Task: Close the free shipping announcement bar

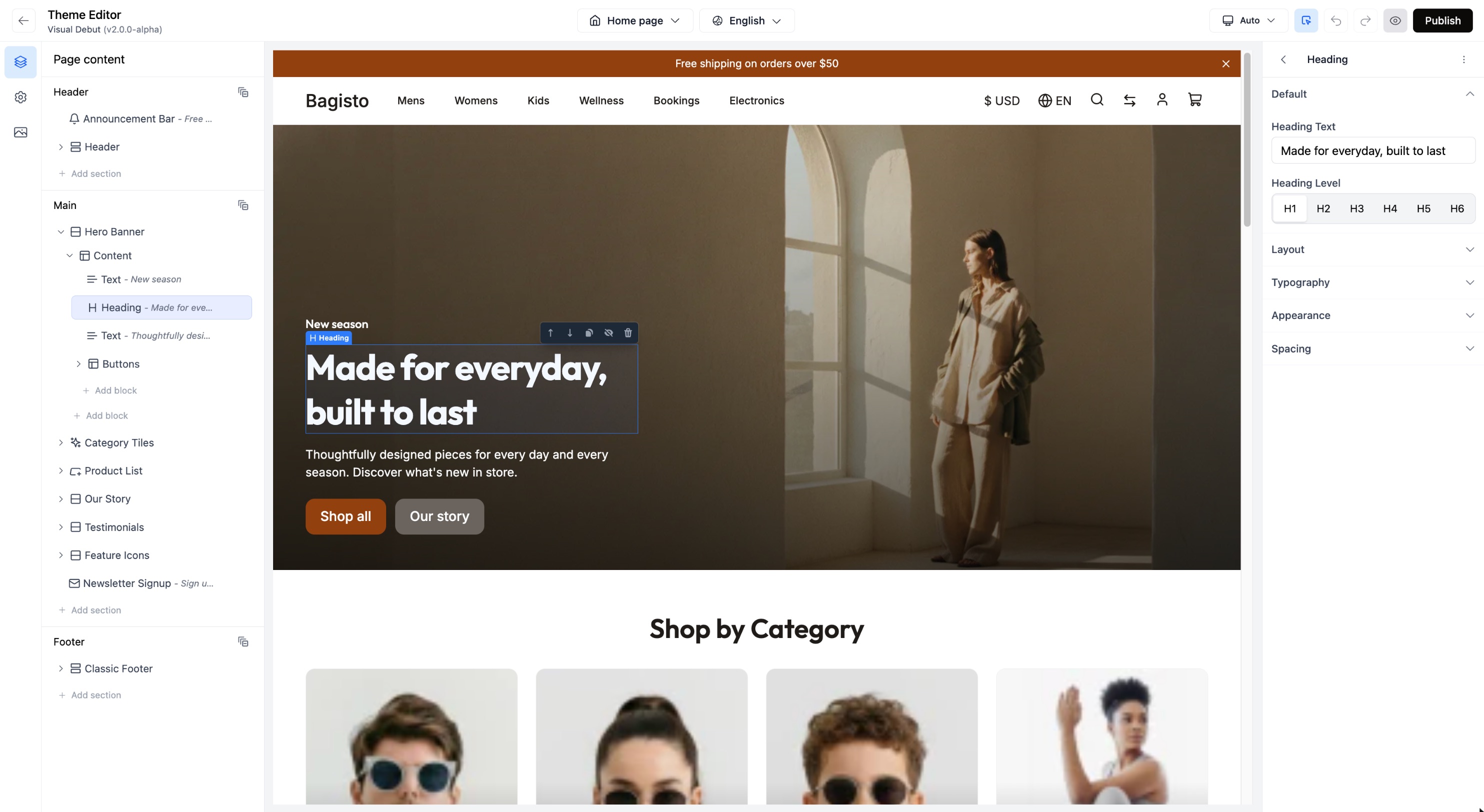Action: (1226, 64)
